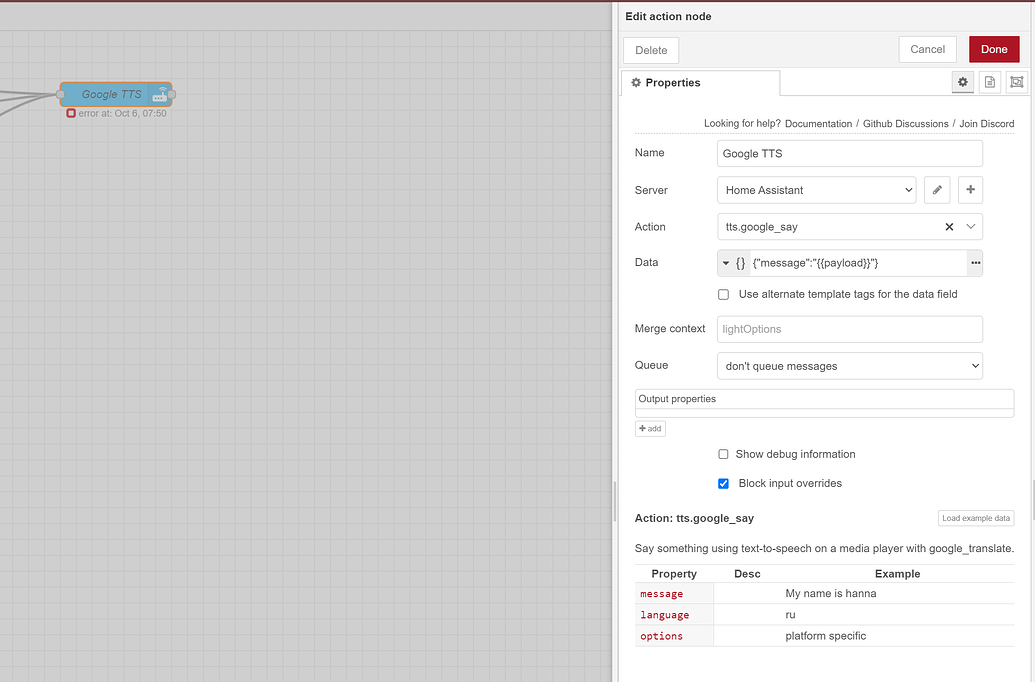Click the Output properties header

(x=824, y=399)
